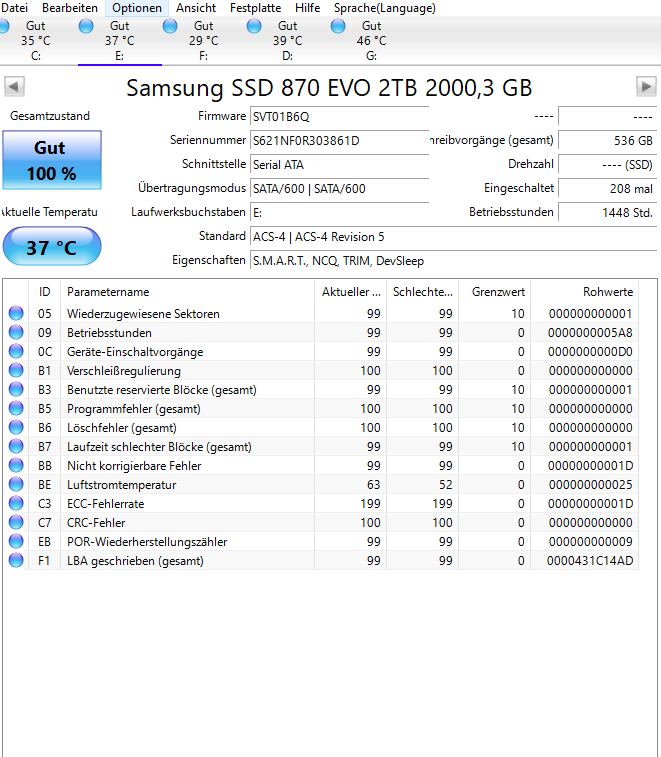Click status orb of Wiederzugewiesene Sektoren row

(16, 313)
